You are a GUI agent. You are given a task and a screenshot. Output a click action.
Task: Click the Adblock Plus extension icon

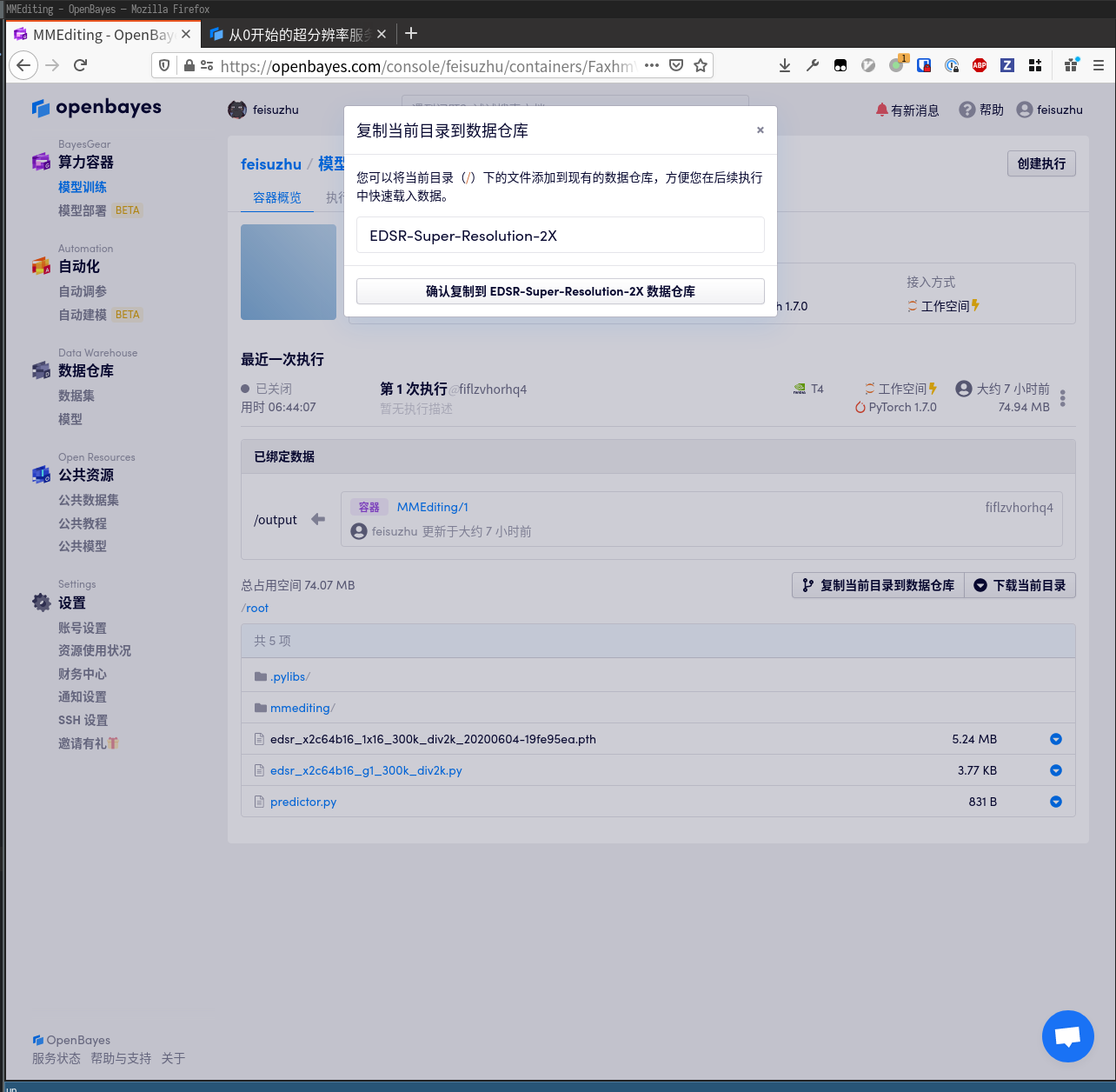(x=980, y=65)
